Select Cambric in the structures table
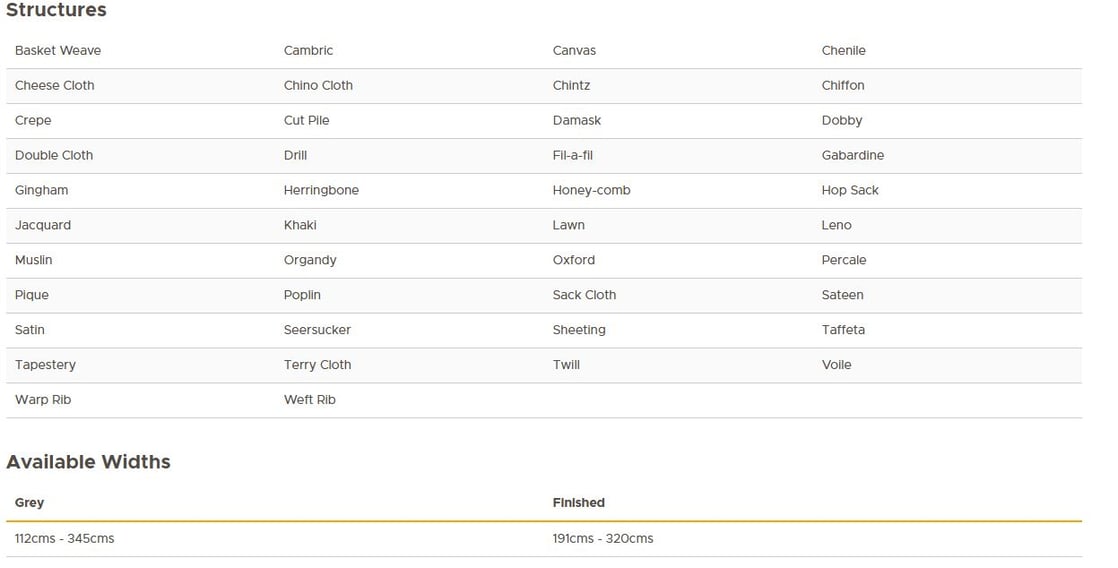The width and height of the screenshot is (1118, 568). 308,51
